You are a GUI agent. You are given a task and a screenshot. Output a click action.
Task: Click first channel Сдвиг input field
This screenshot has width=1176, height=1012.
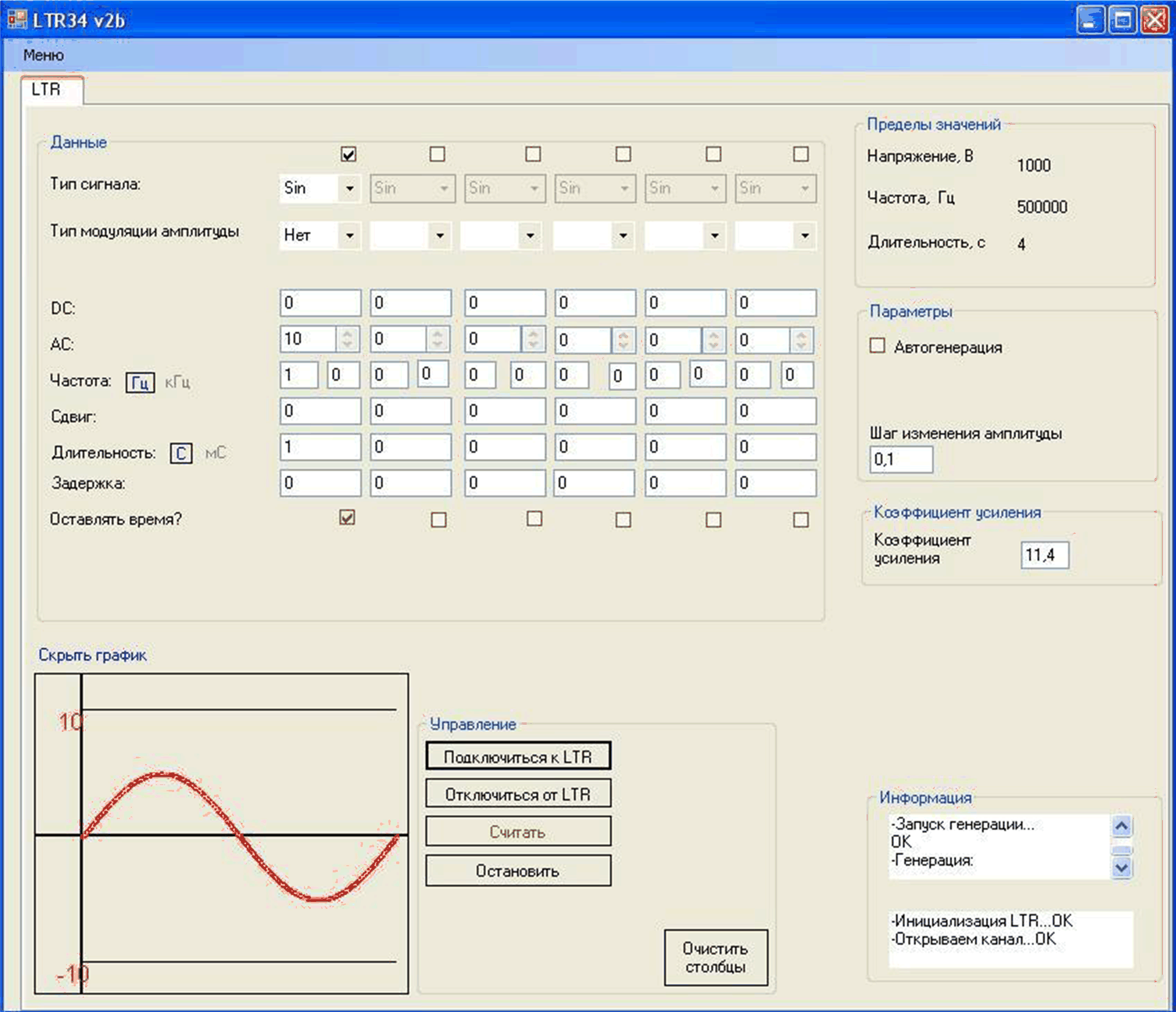click(x=320, y=411)
